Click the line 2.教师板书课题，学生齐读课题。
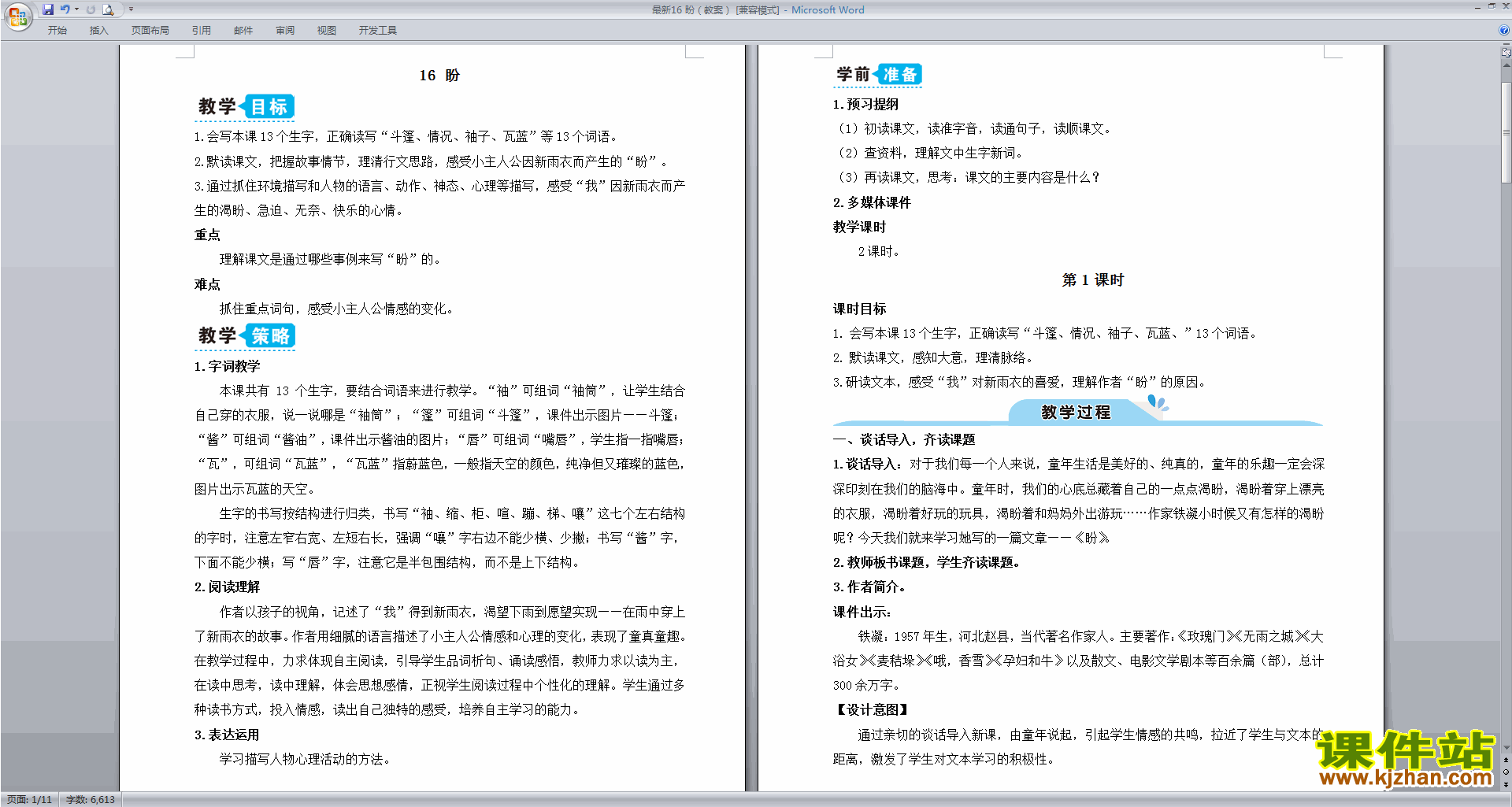1512x807 pixels. (927, 563)
